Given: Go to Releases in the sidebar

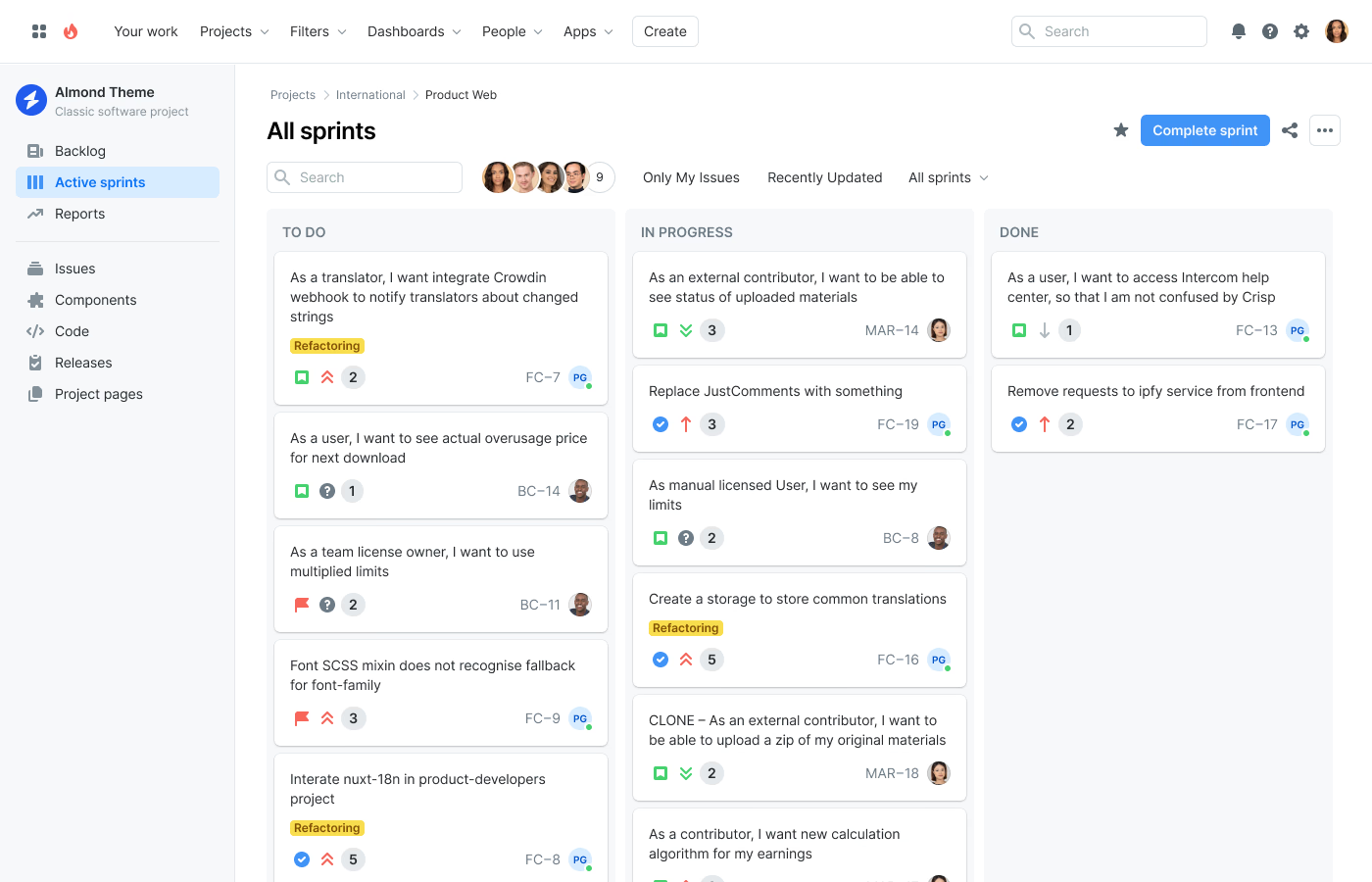Looking at the screenshot, I should pyautogui.click(x=83, y=363).
